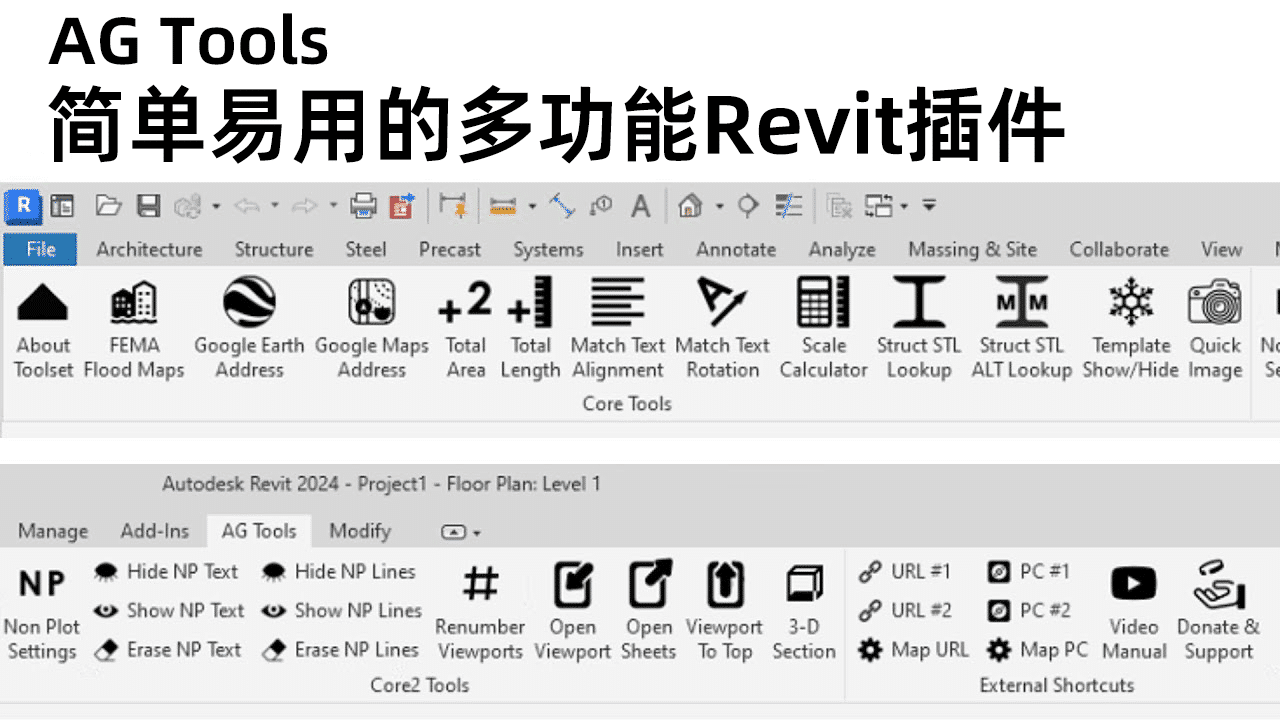Click Erase NP Text
This screenshot has height=720, width=1280.
tap(168, 650)
